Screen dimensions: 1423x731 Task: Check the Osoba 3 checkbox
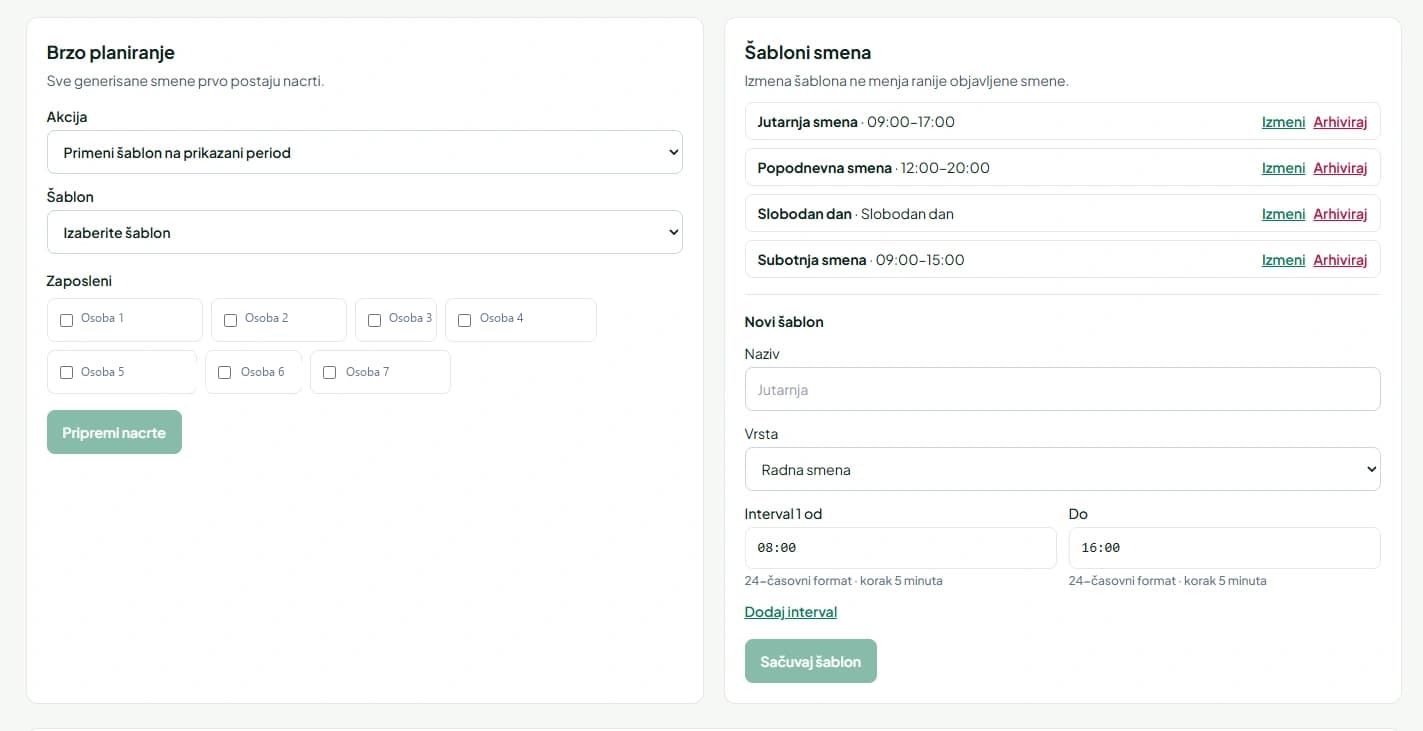375,320
